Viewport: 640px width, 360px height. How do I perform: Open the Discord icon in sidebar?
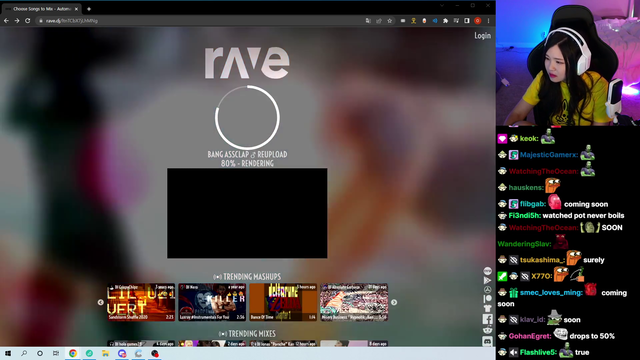(487, 341)
